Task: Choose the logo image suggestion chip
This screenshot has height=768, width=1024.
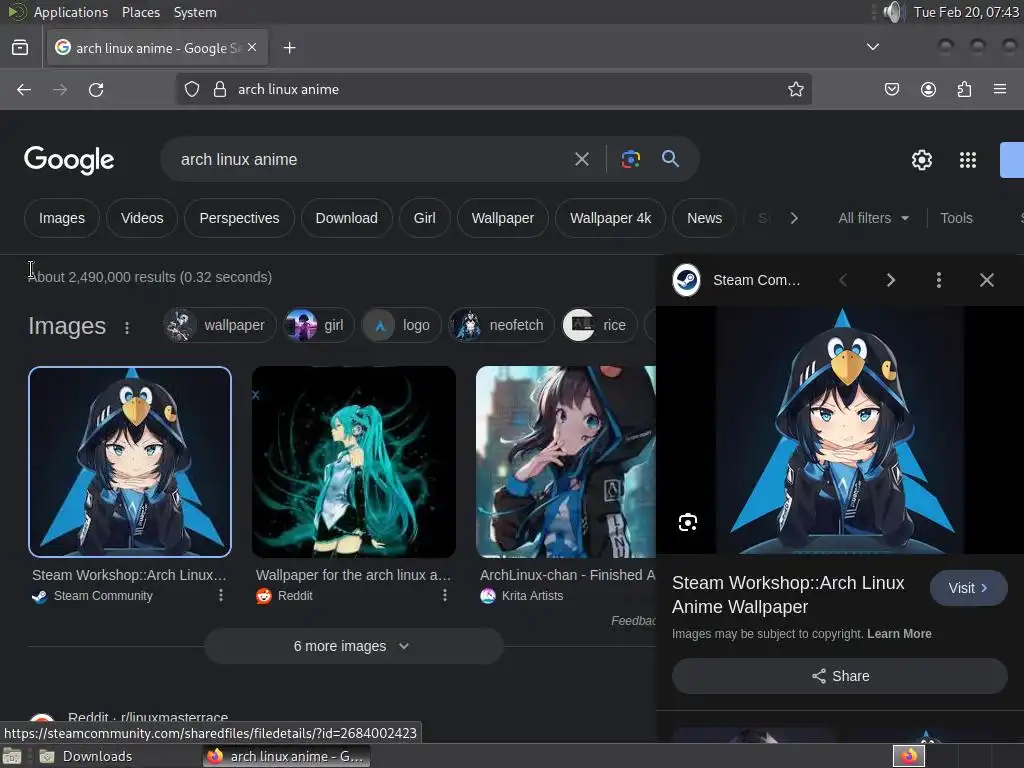Action: pos(402,325)
